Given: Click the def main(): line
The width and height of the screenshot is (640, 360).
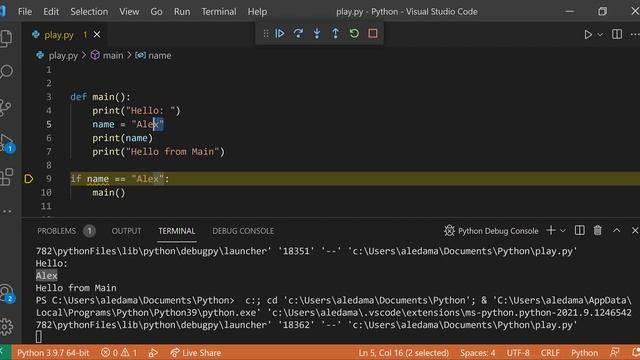Looking at the screenshot, I should [x=100, y=97].
